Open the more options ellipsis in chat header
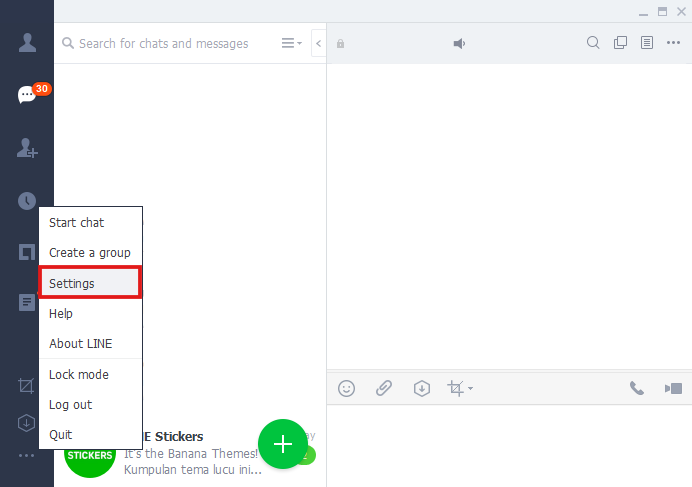This screenshot has height=487, width=692. (x=673, y=43)
